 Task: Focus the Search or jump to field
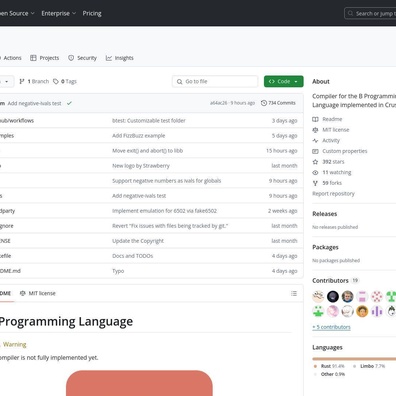click(371, 13)
